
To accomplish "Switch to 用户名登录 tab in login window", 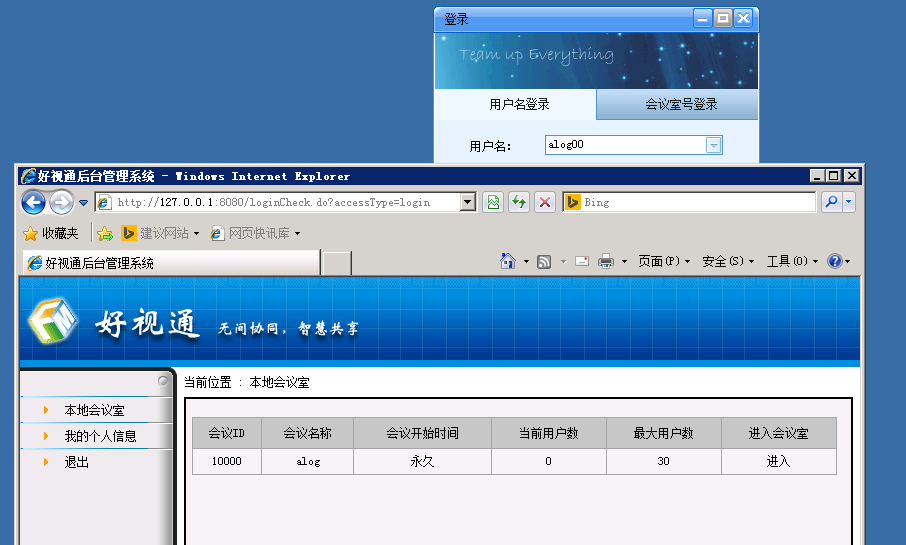I will tap(515, 104).
